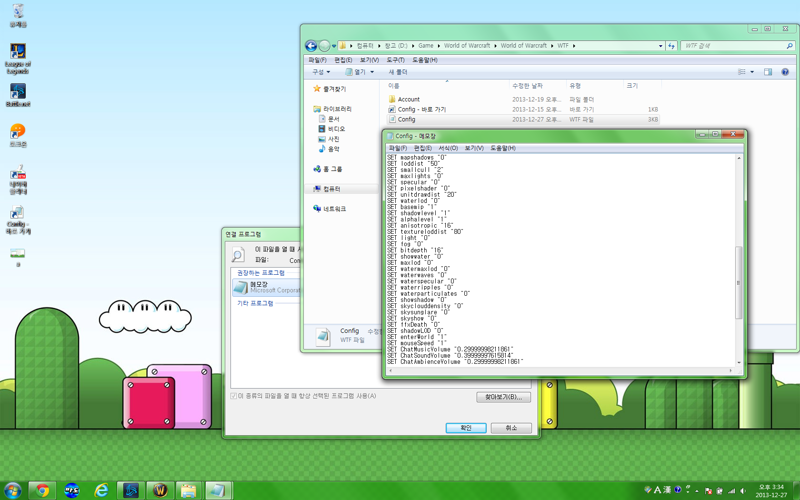The width and height of the screenshot is (800, 500).
Task: Click the clock showing 3:34 in the tray
Action: [x=771, y=491]
